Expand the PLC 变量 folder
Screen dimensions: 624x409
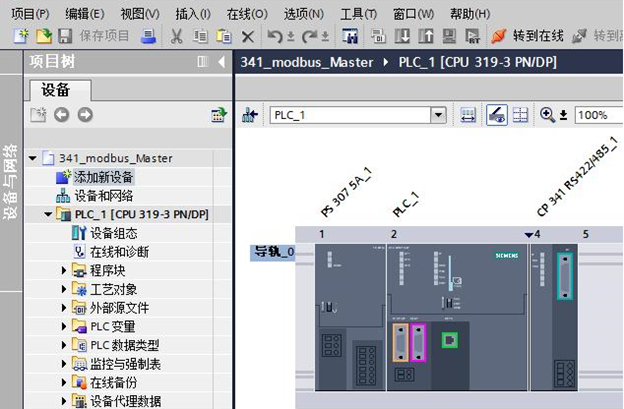(65, 326)
